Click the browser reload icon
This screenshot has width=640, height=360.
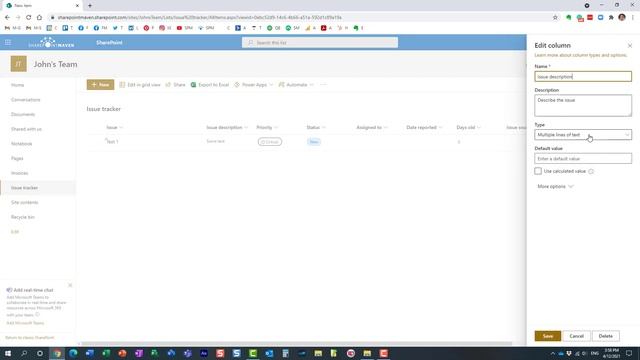tap(29, 18)
